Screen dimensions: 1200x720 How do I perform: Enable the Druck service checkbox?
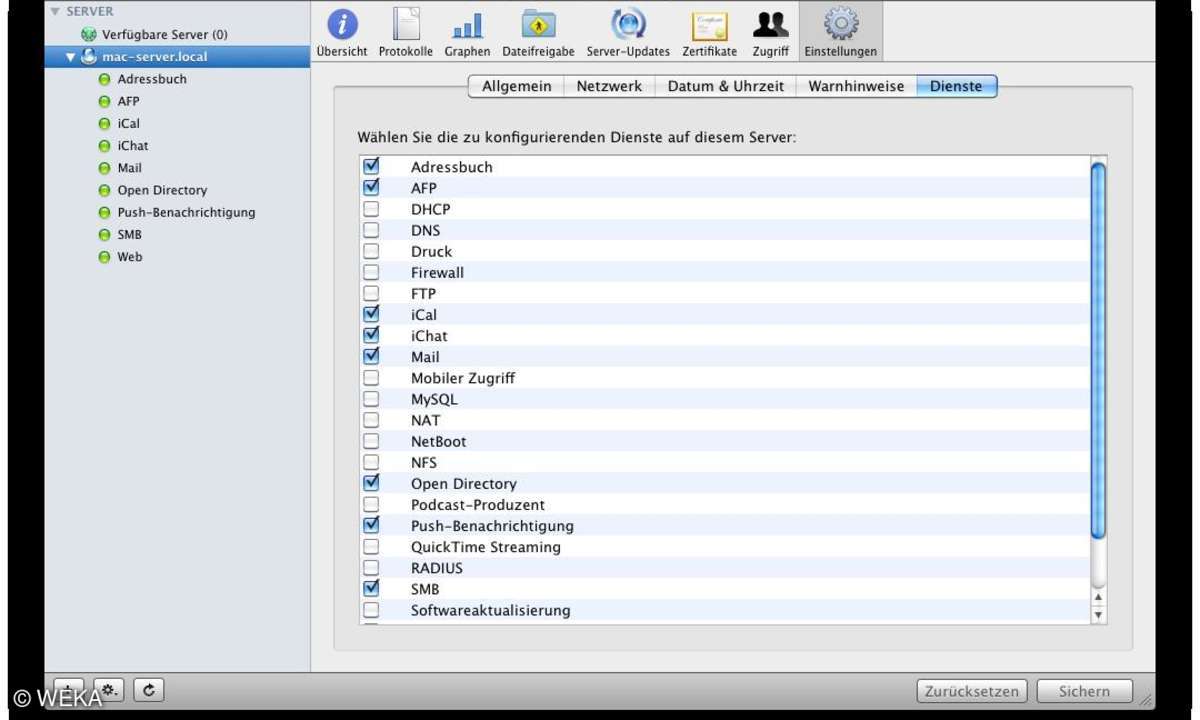pos(371,251)
